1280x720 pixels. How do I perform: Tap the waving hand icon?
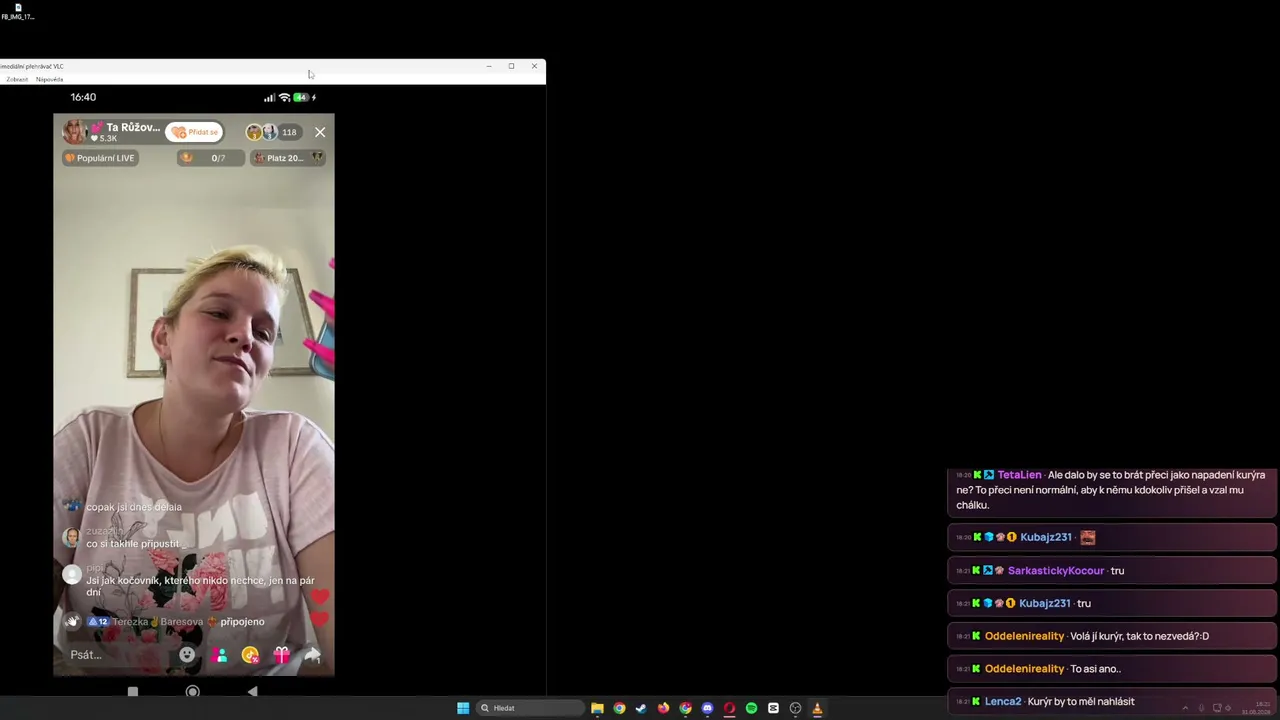coord(72,621)
